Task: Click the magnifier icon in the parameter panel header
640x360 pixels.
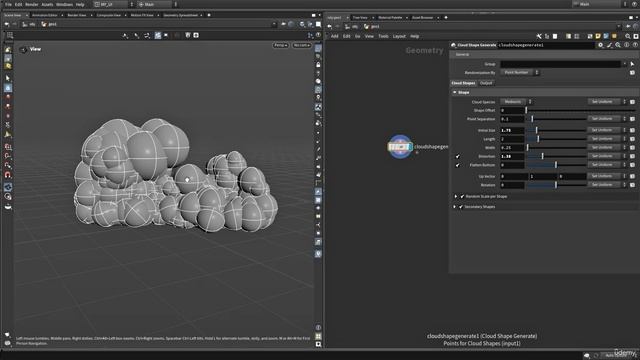Action: pos(618,45)
